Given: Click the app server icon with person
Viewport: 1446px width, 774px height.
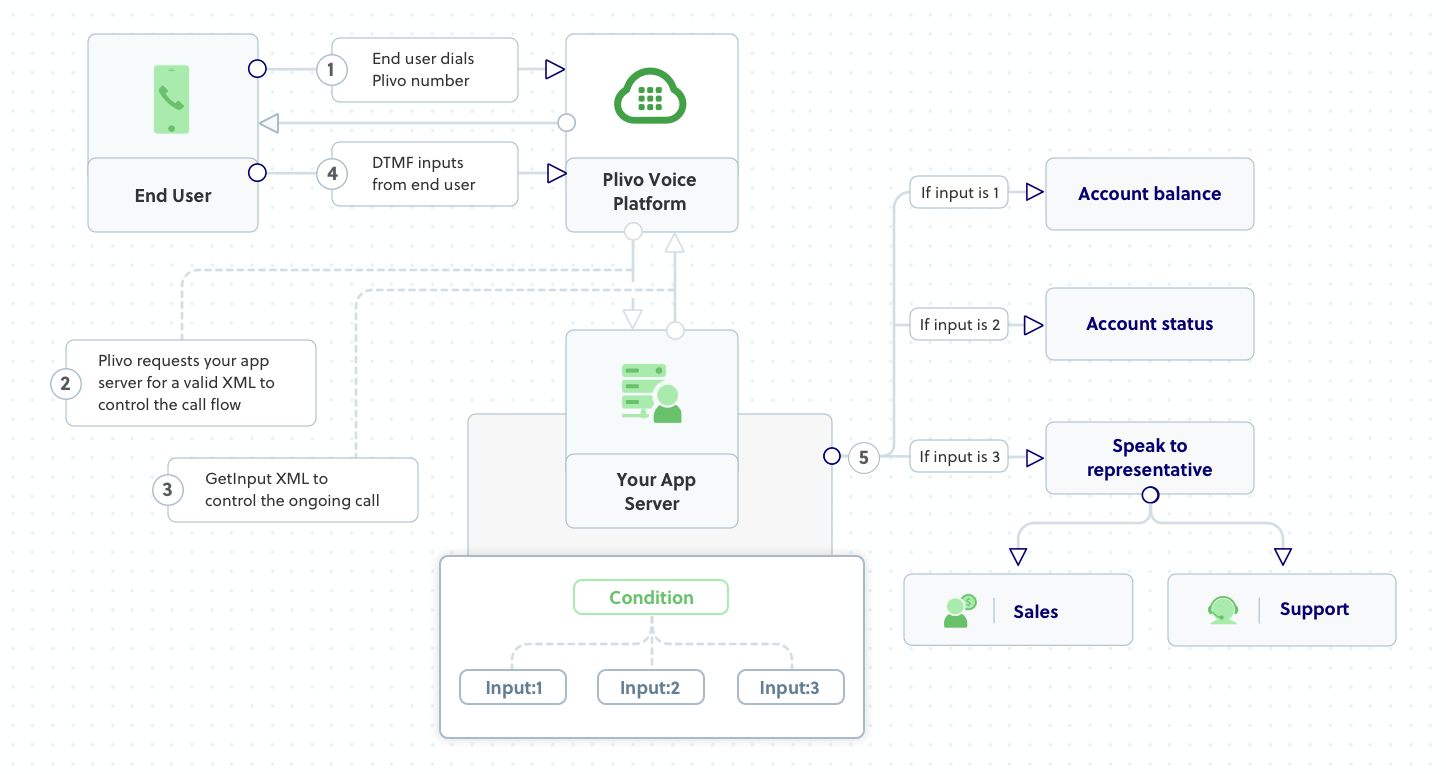Looking at the screenshot, I should point(651,393).
